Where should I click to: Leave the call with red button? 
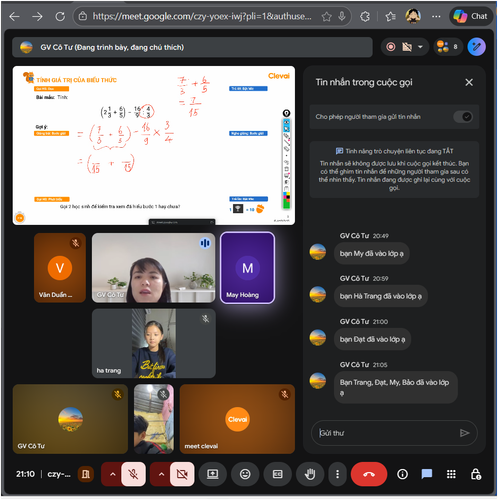369,474
